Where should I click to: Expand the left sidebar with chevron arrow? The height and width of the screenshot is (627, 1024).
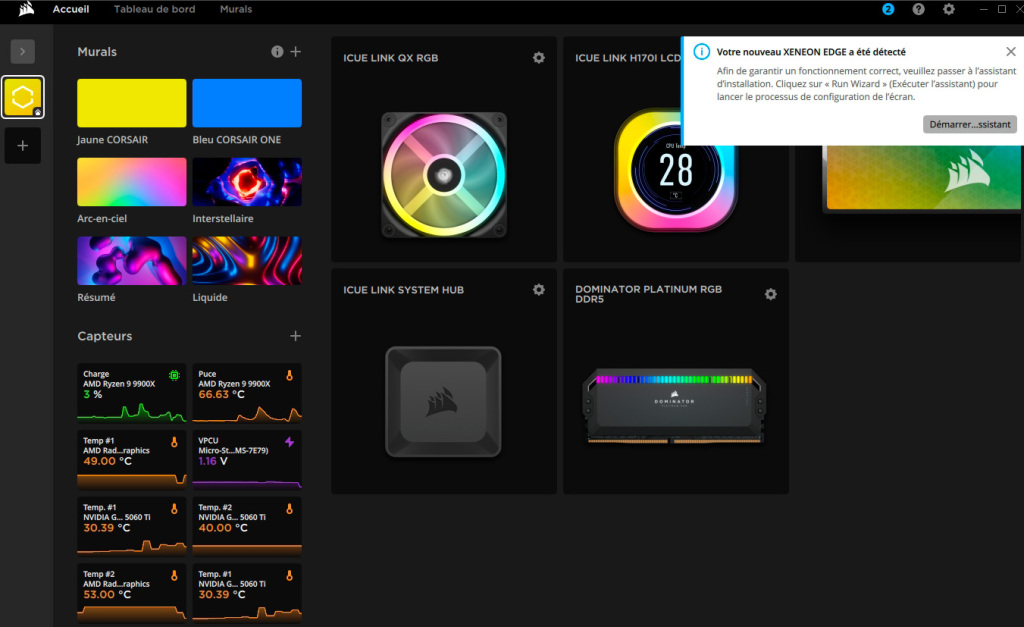coord(22,52)
